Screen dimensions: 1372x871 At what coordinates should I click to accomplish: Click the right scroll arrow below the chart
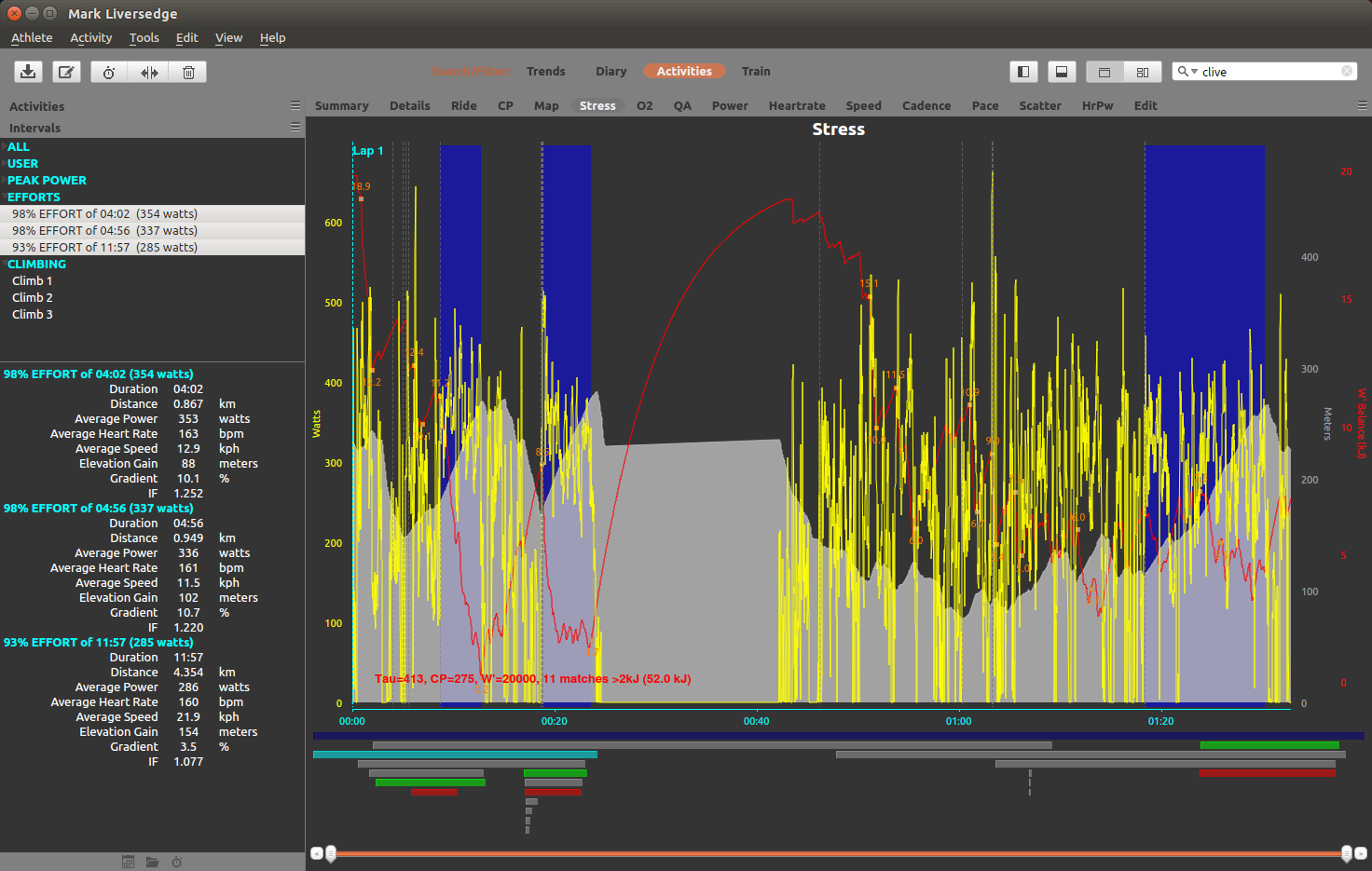(x=1361, y=853)
